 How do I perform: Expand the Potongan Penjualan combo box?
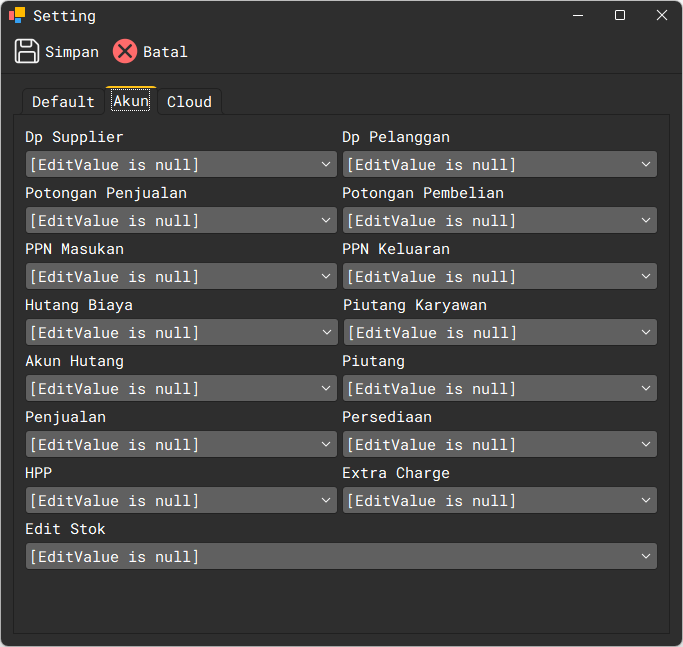coord(327,221)
